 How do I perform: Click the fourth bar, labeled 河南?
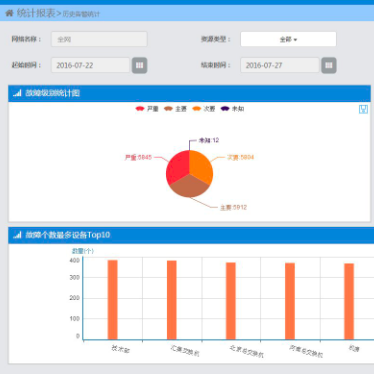(x=290, y=301)
